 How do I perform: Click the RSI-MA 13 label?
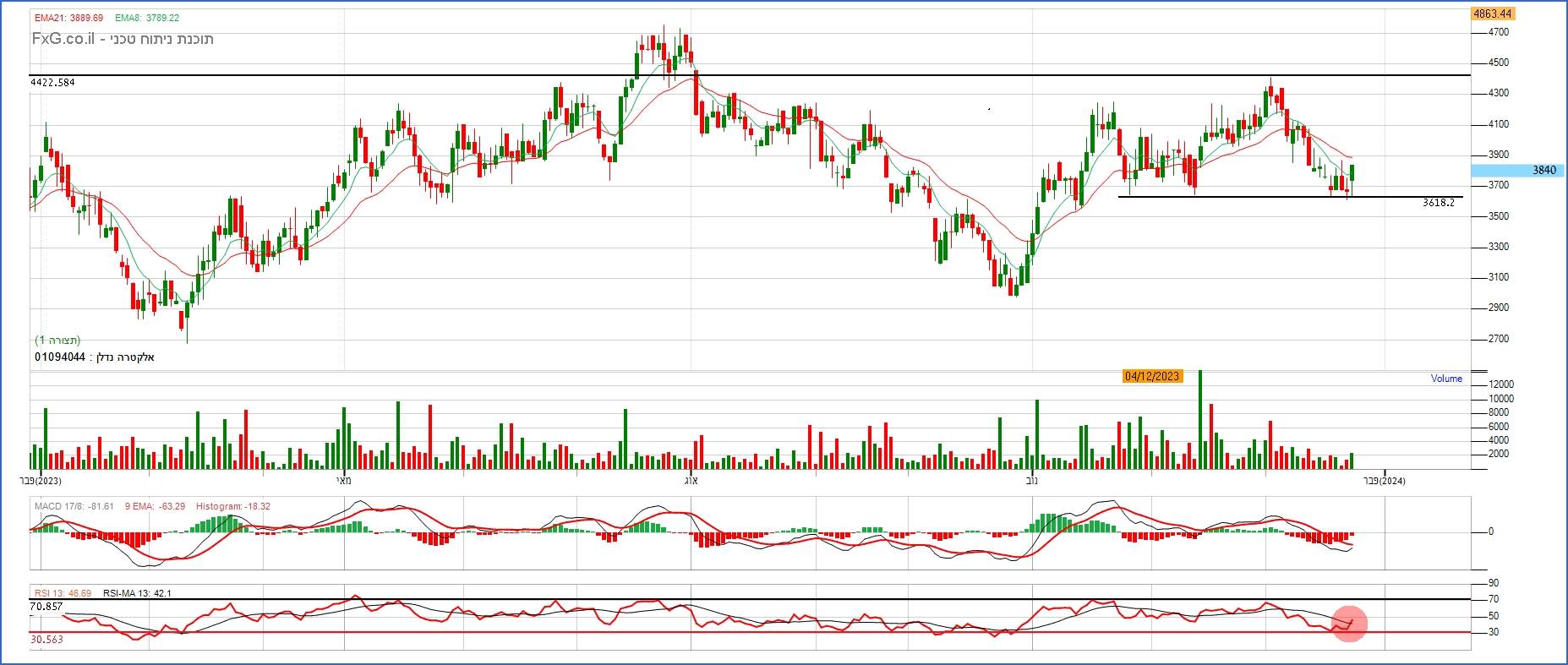(x=137, y=593)
